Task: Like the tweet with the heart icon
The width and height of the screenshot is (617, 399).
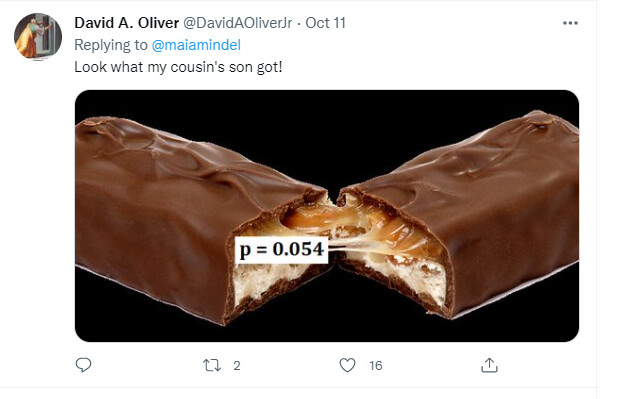Action: pos(347,365)
